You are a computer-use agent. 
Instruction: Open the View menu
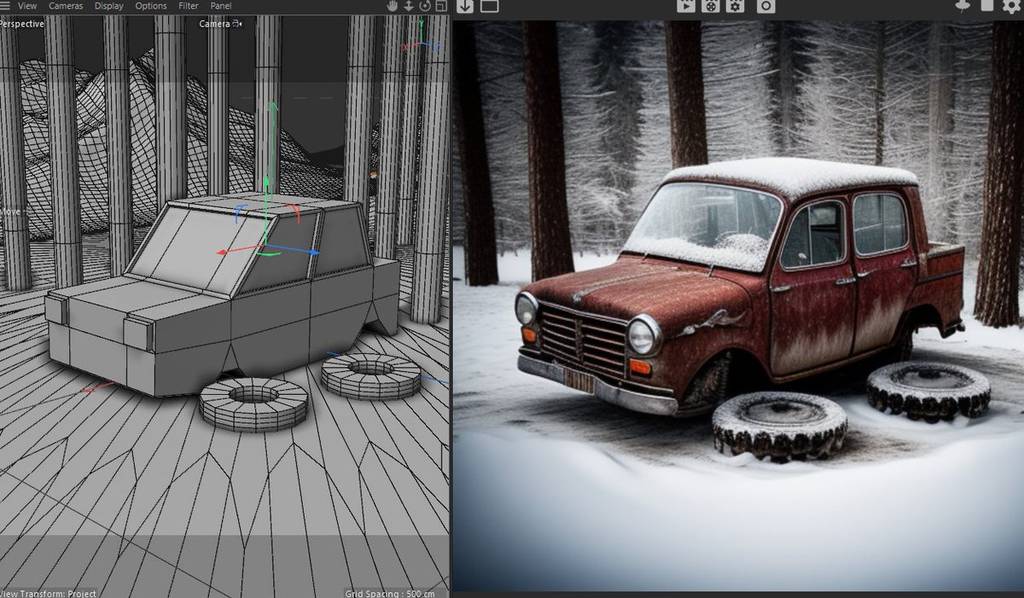27,6
